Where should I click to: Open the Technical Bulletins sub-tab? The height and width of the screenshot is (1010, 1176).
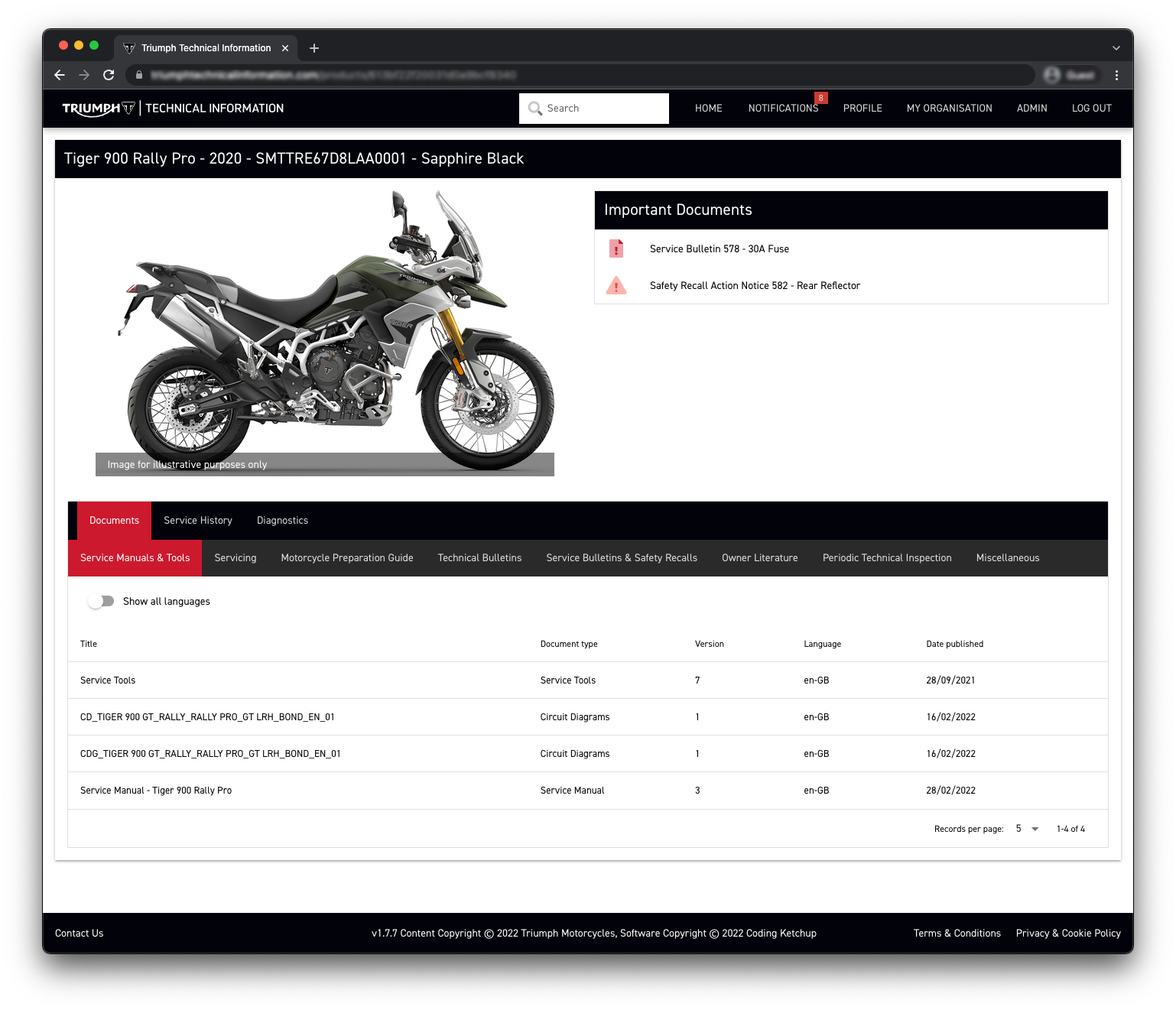click(479, 558)
